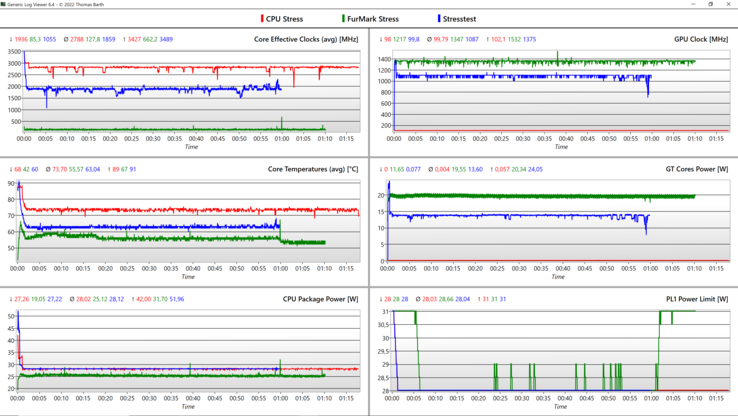Select the CPU Stress legend label

click(285, 19)
